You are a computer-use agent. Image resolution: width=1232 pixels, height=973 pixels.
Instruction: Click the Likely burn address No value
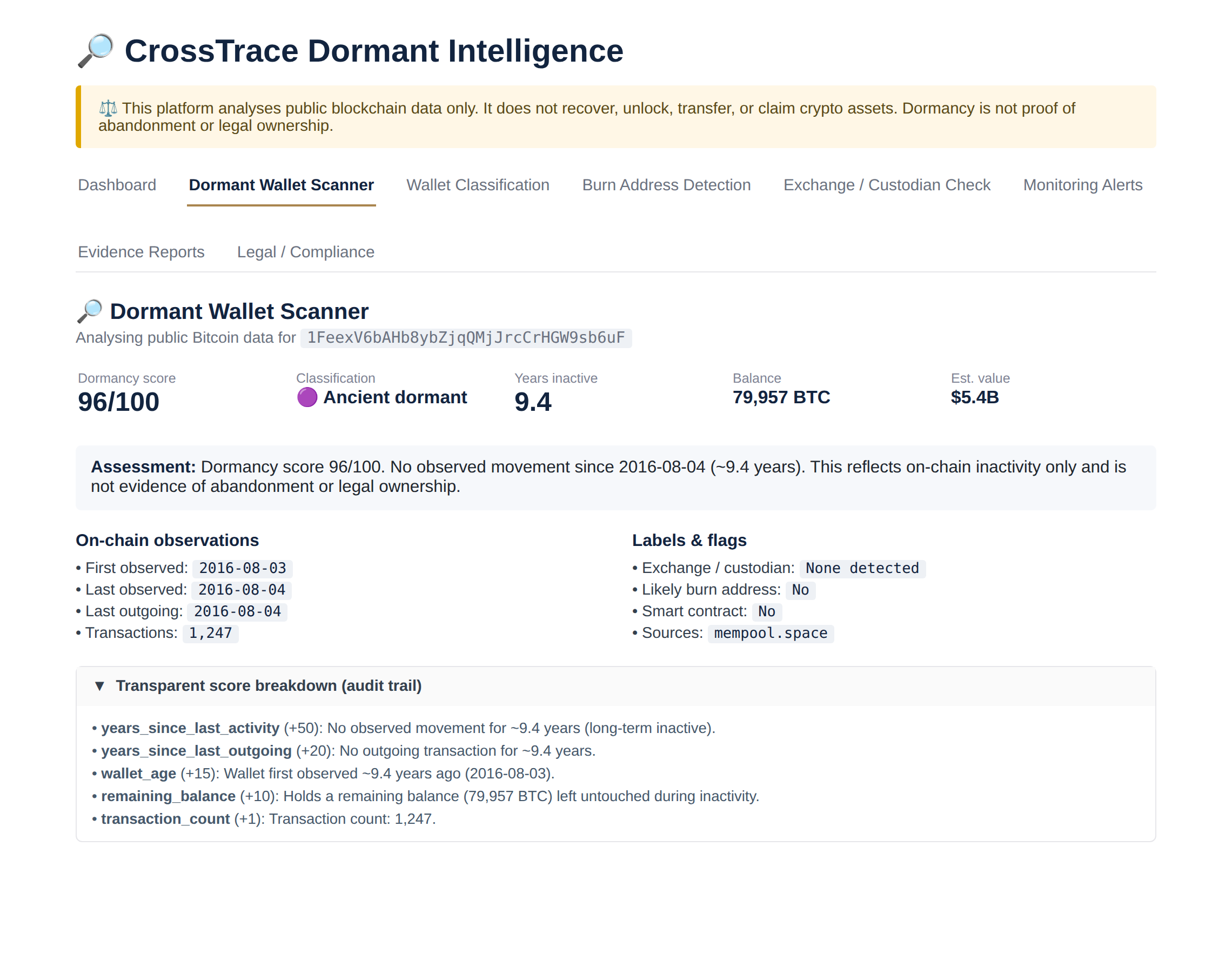800,590
